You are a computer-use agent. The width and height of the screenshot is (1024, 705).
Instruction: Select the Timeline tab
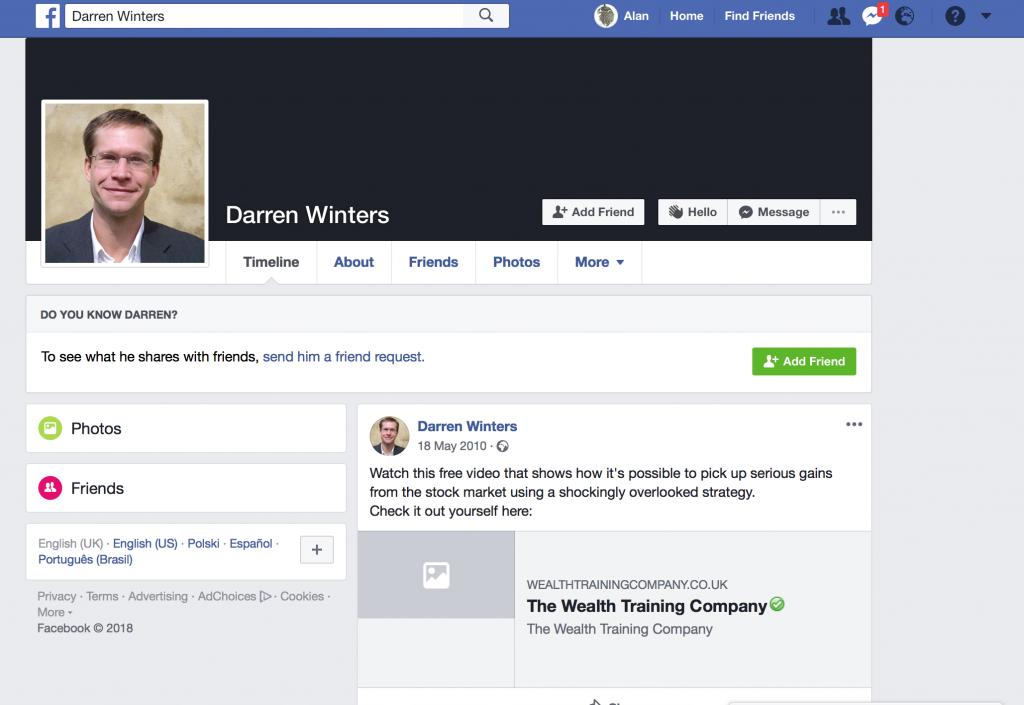click(x=271, y=262)
